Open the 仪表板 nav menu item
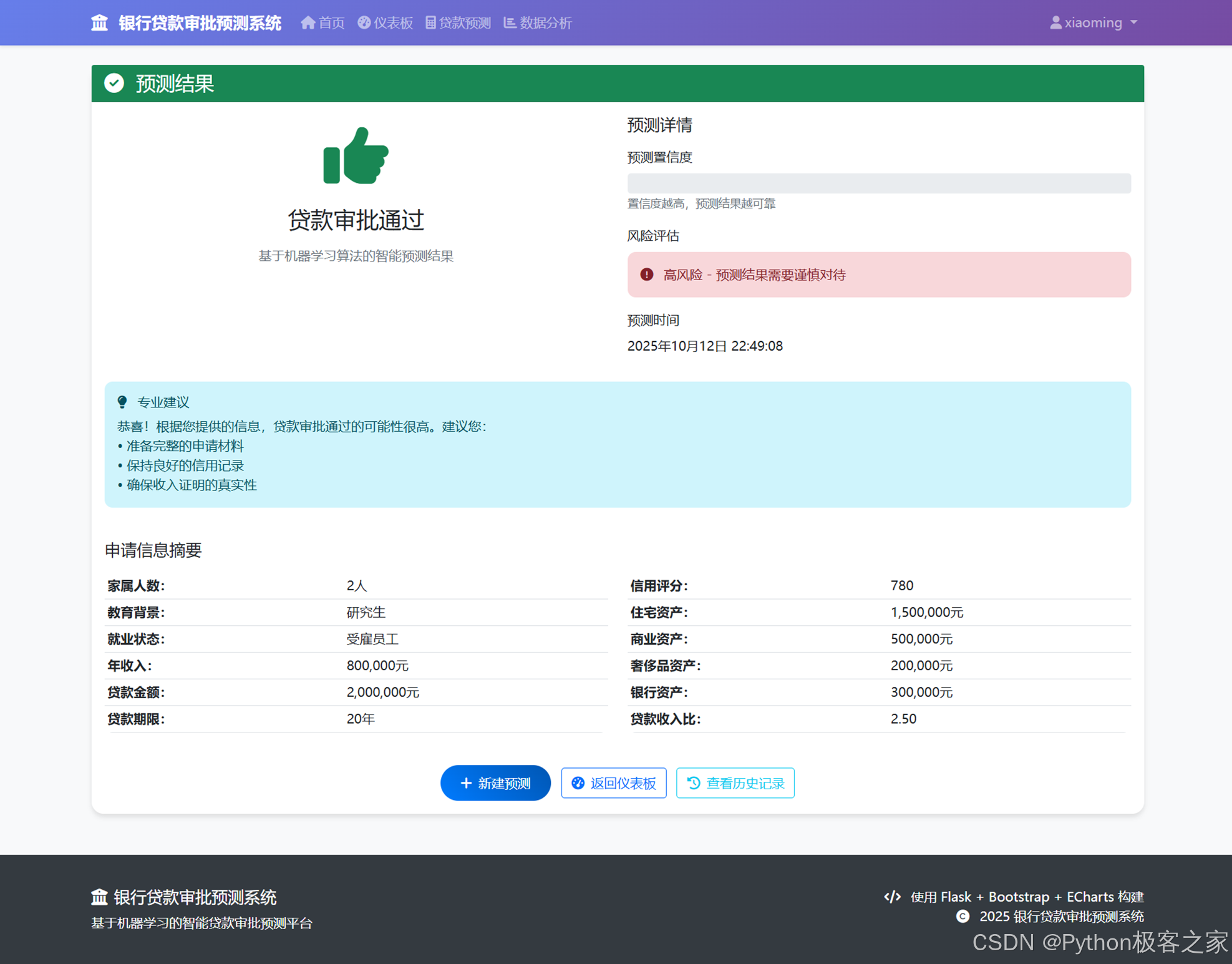The image size is (1232, 964). (x=393, y=23)
